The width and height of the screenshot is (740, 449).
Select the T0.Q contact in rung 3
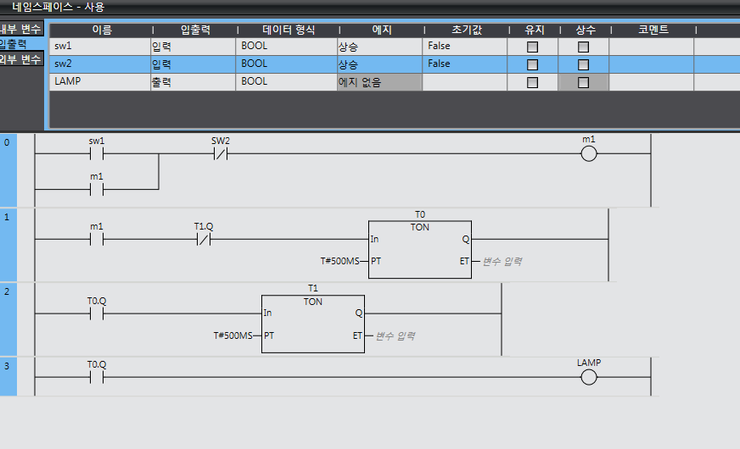click(x=97, y=377)
